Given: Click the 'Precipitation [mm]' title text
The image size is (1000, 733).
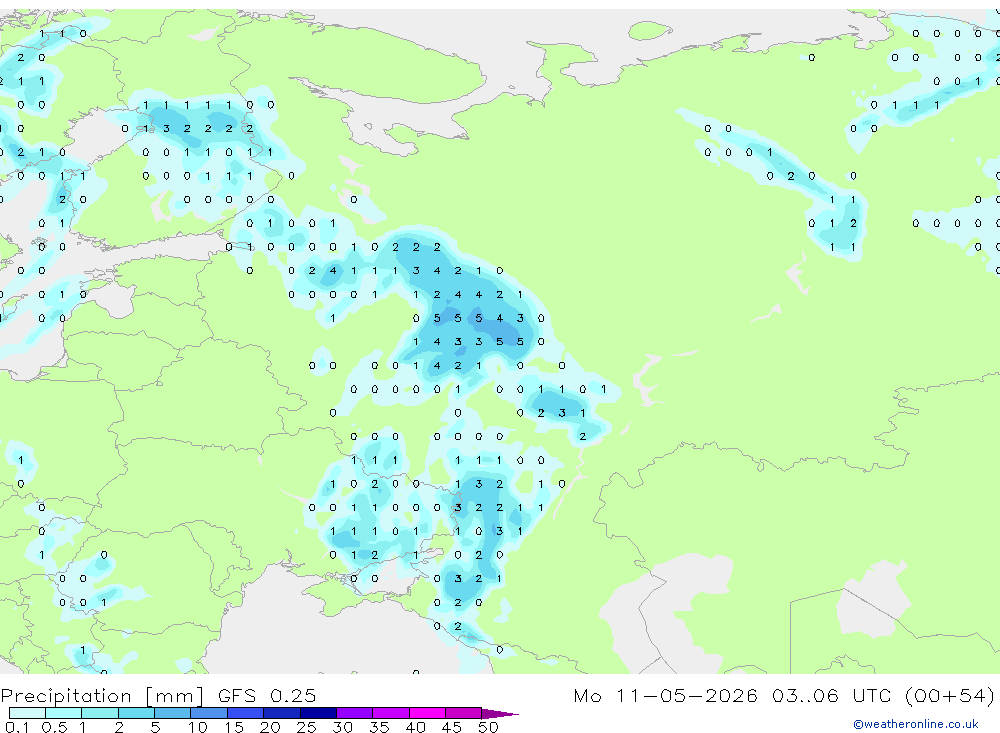Looking at the screenshot, I should (102, 696).
